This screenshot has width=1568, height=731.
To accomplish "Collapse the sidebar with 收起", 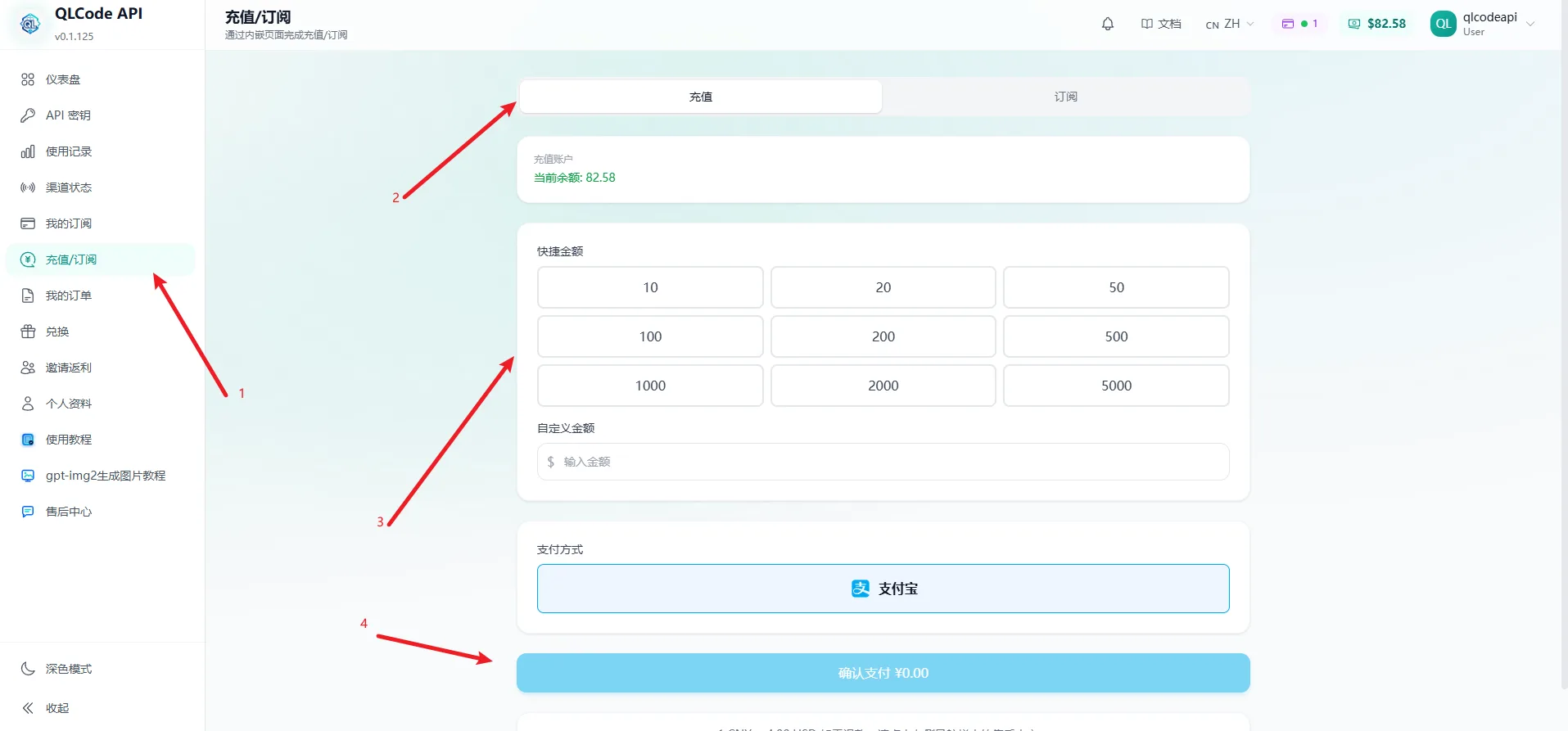I will (x=100, y=708).
